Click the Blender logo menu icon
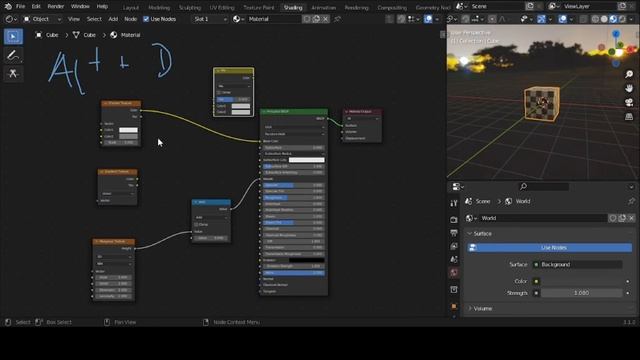 point(8,7)
